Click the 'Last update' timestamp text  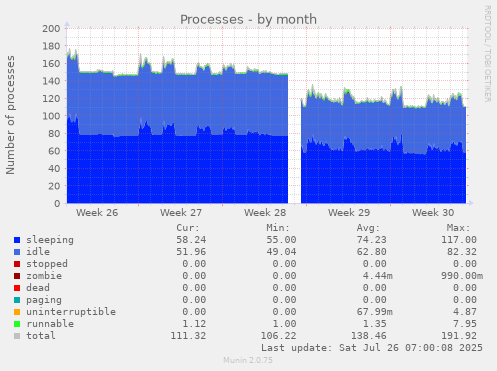tap(372, 348)
